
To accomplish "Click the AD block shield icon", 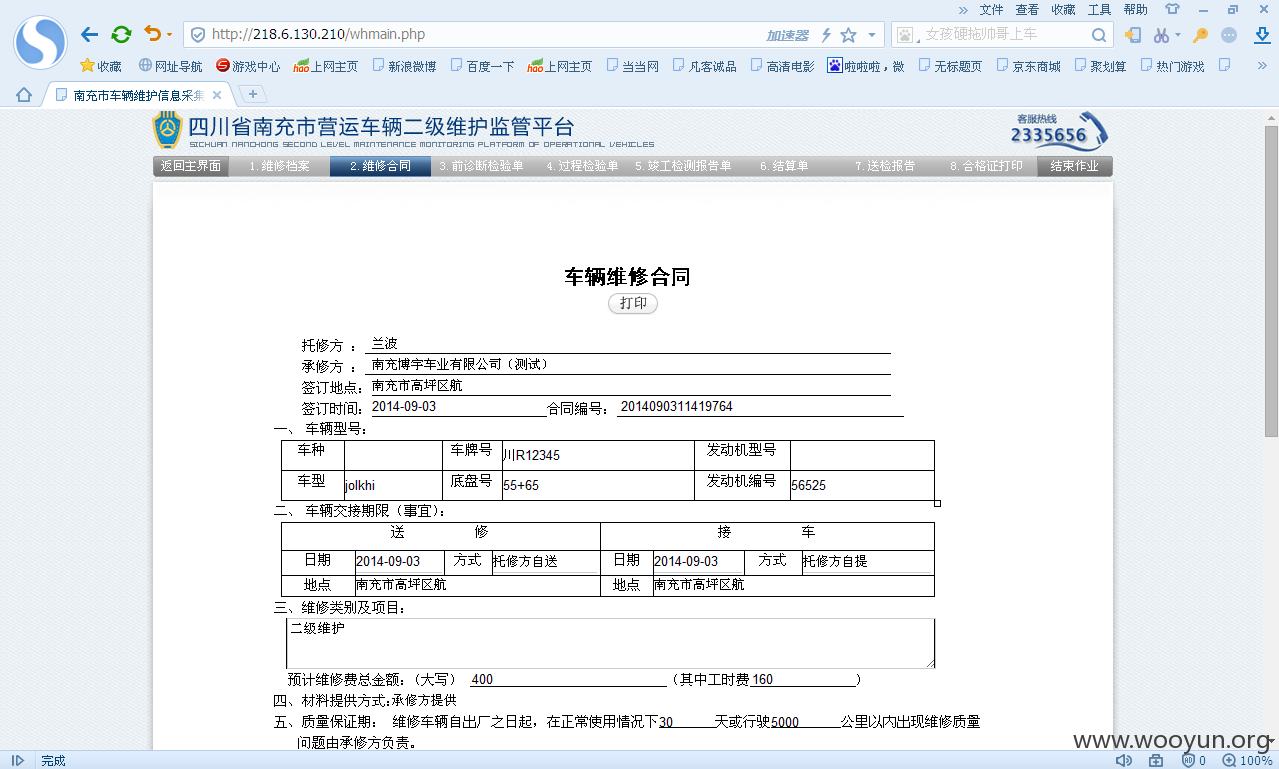I will 1189,760.
